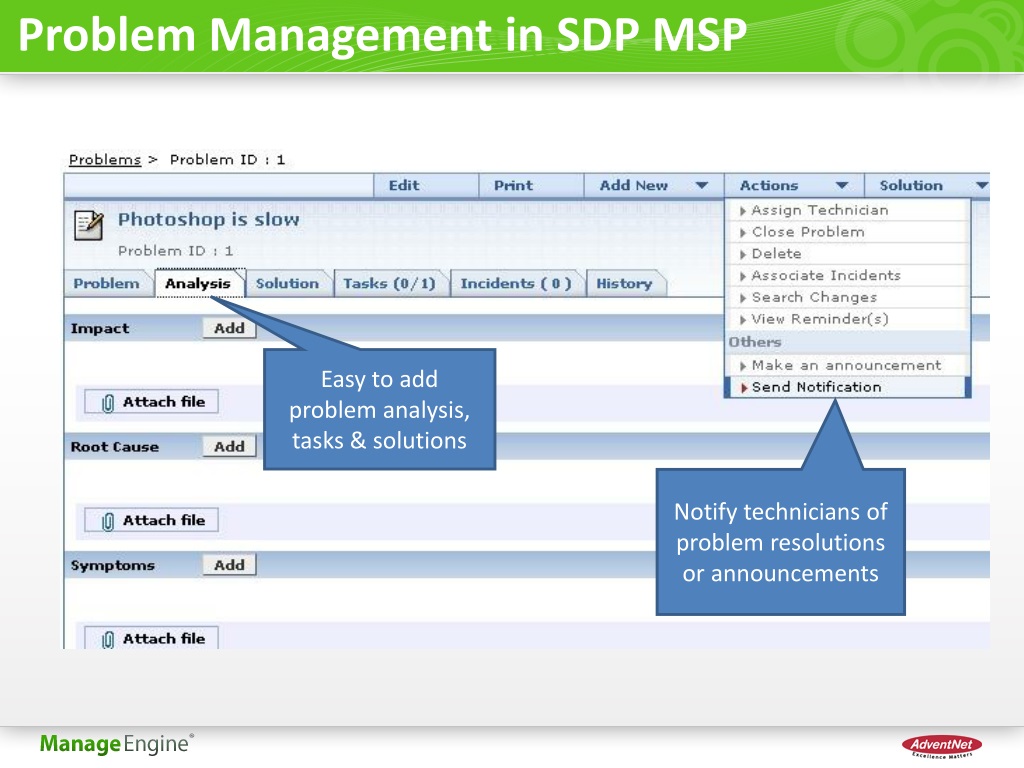Choose Delete from the Actions menu

click(846, 253)
